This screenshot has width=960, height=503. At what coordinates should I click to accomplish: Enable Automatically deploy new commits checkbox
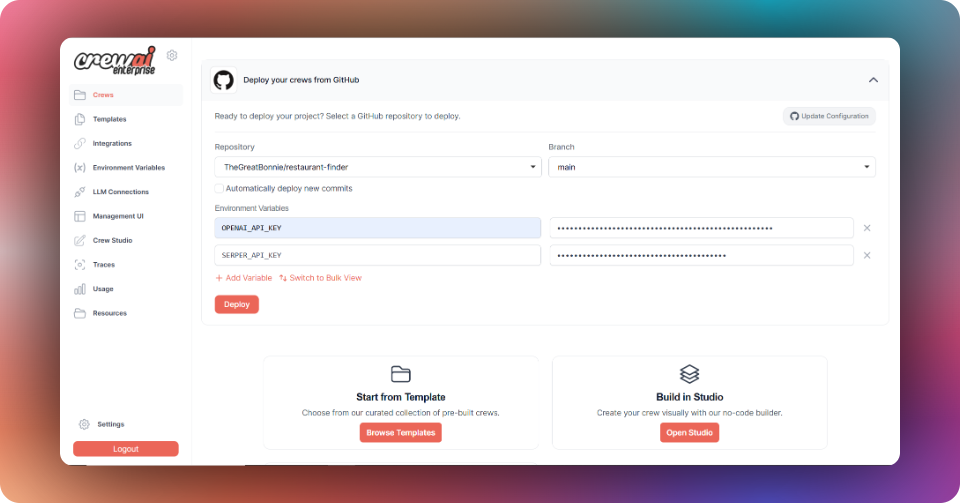coord(219,188)
